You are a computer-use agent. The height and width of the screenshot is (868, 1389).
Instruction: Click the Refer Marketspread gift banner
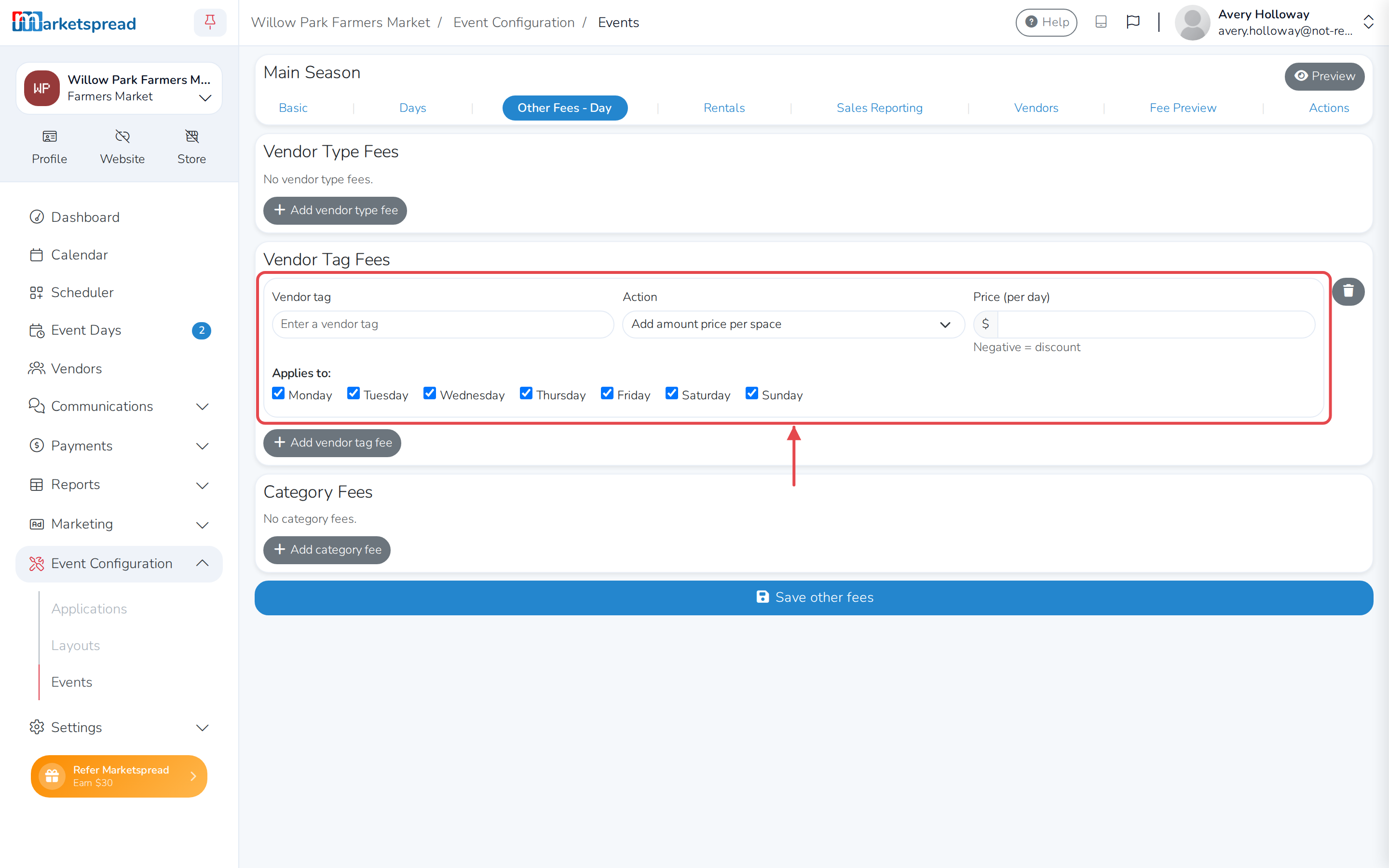pyautogui.click(x=119, y=776)
